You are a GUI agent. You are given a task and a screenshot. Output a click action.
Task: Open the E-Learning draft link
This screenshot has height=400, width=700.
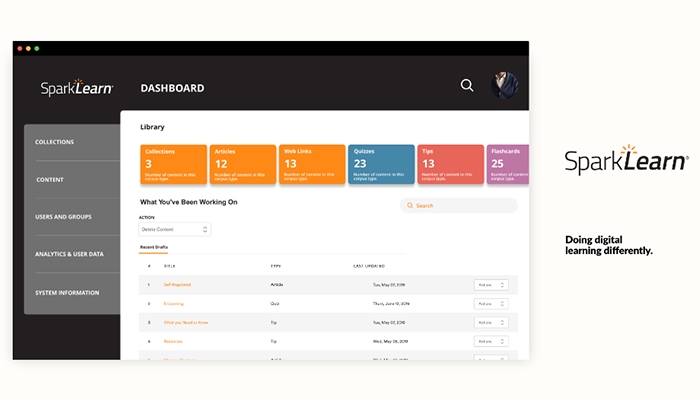pos(174,304)
